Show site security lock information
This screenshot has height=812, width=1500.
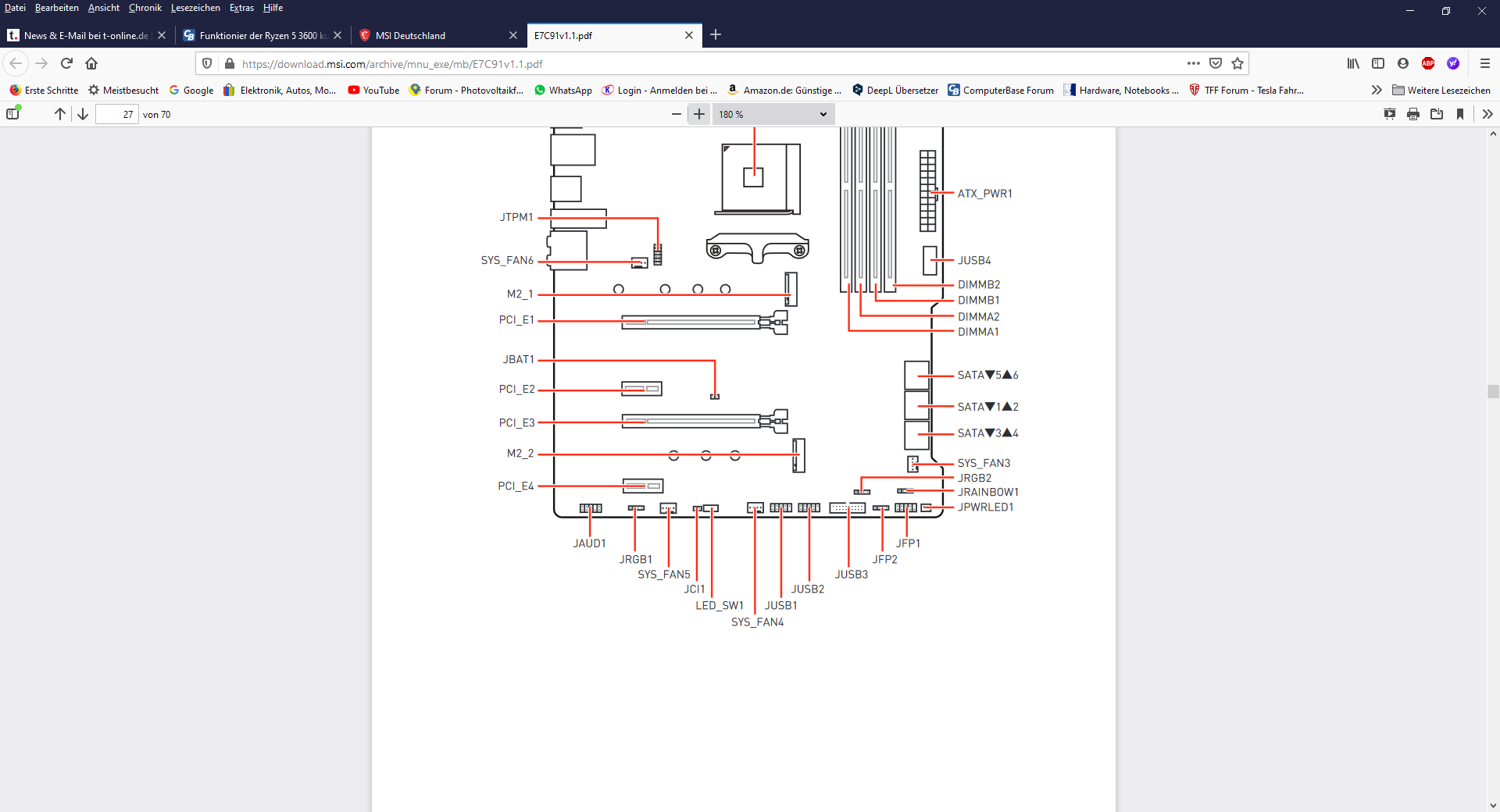coord(229,63)
